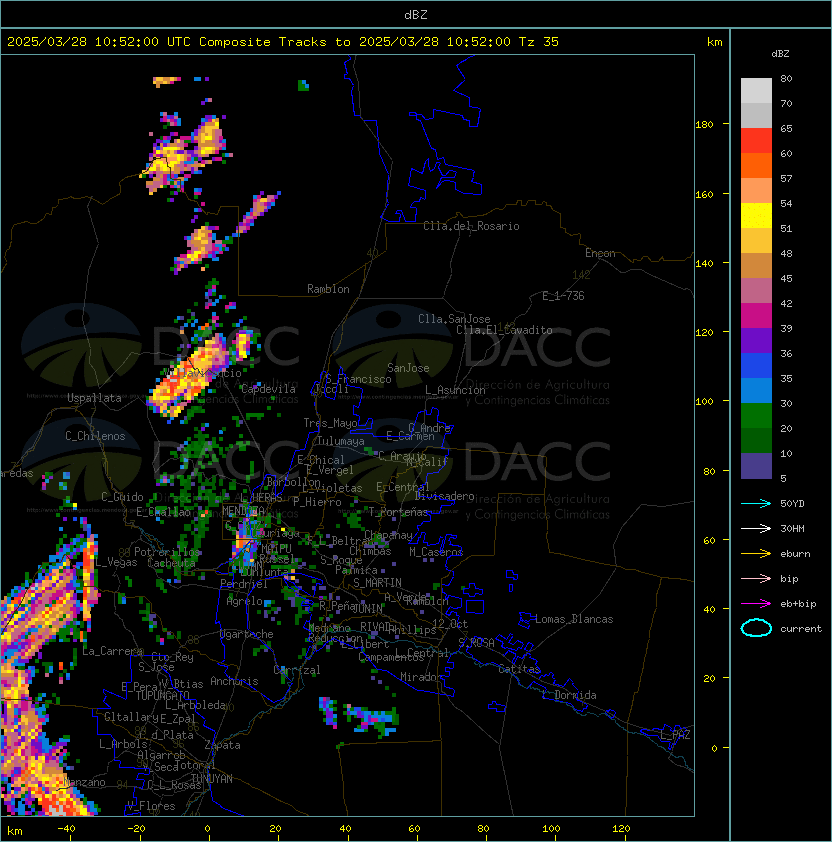Click the 'C_Guido' map label
Screen dimensions: 832x842
[x=122, y=497]
